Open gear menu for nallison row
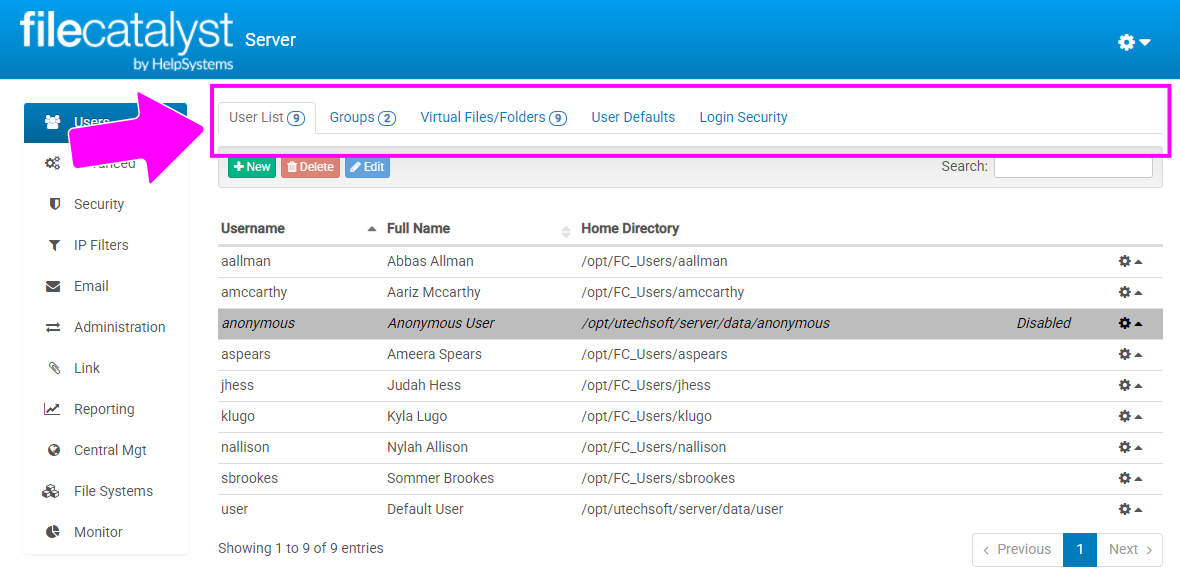The height and width of the screenshot is (584, 1180). pos(1130,447)
